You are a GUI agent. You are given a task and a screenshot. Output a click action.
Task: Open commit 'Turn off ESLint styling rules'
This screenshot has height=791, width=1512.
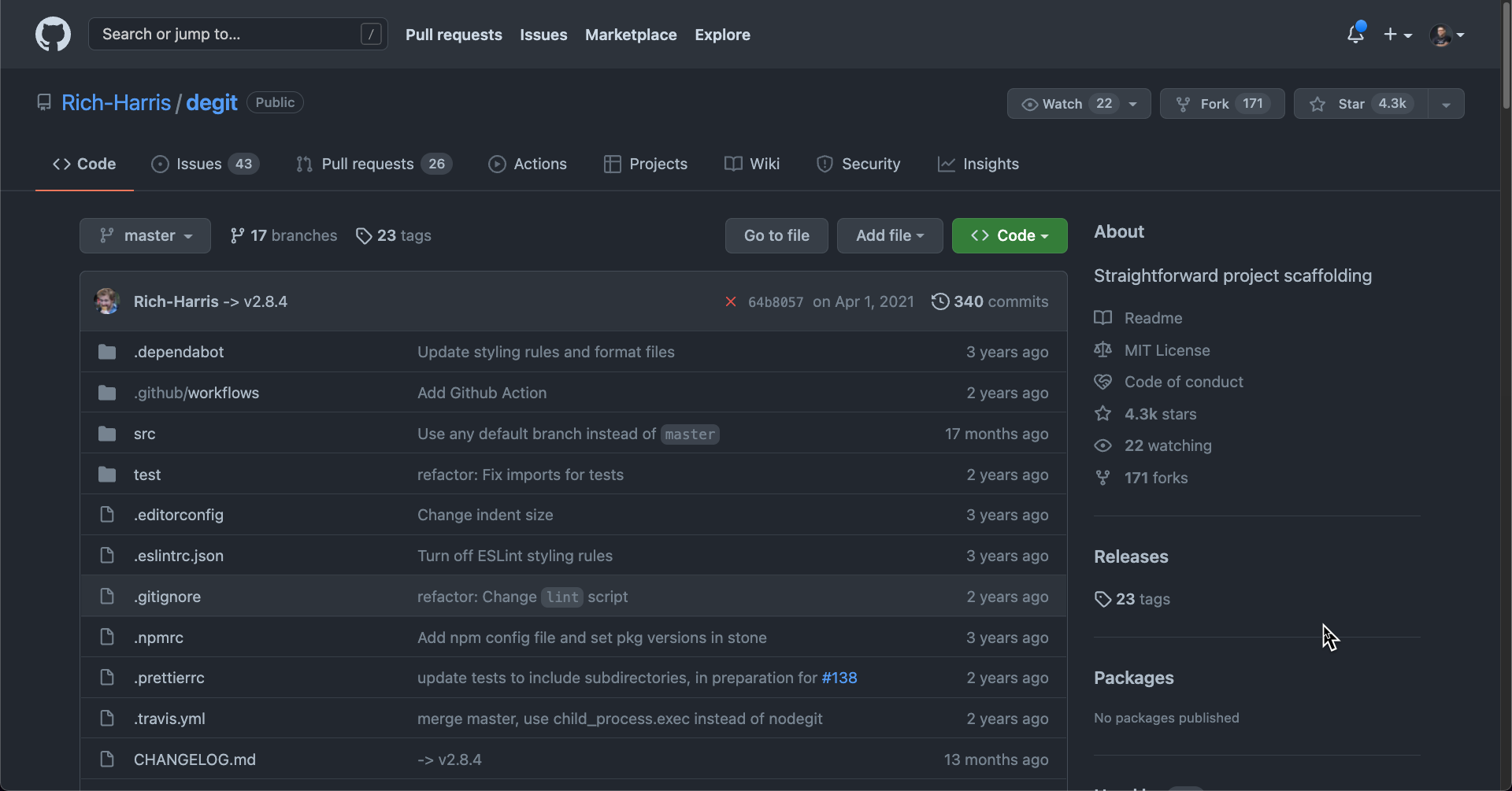point(515,556)
